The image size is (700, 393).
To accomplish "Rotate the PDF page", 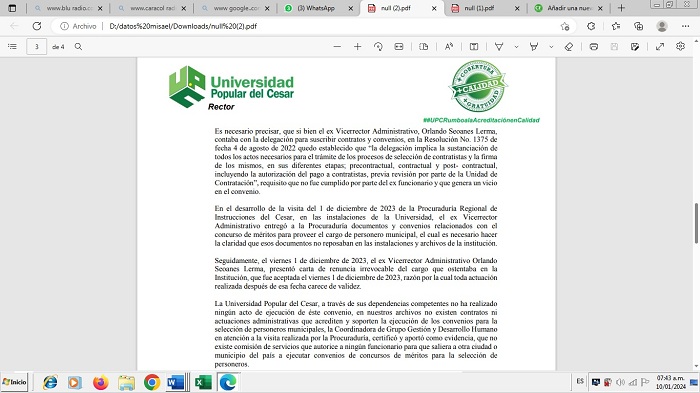I will pos(378,46).
